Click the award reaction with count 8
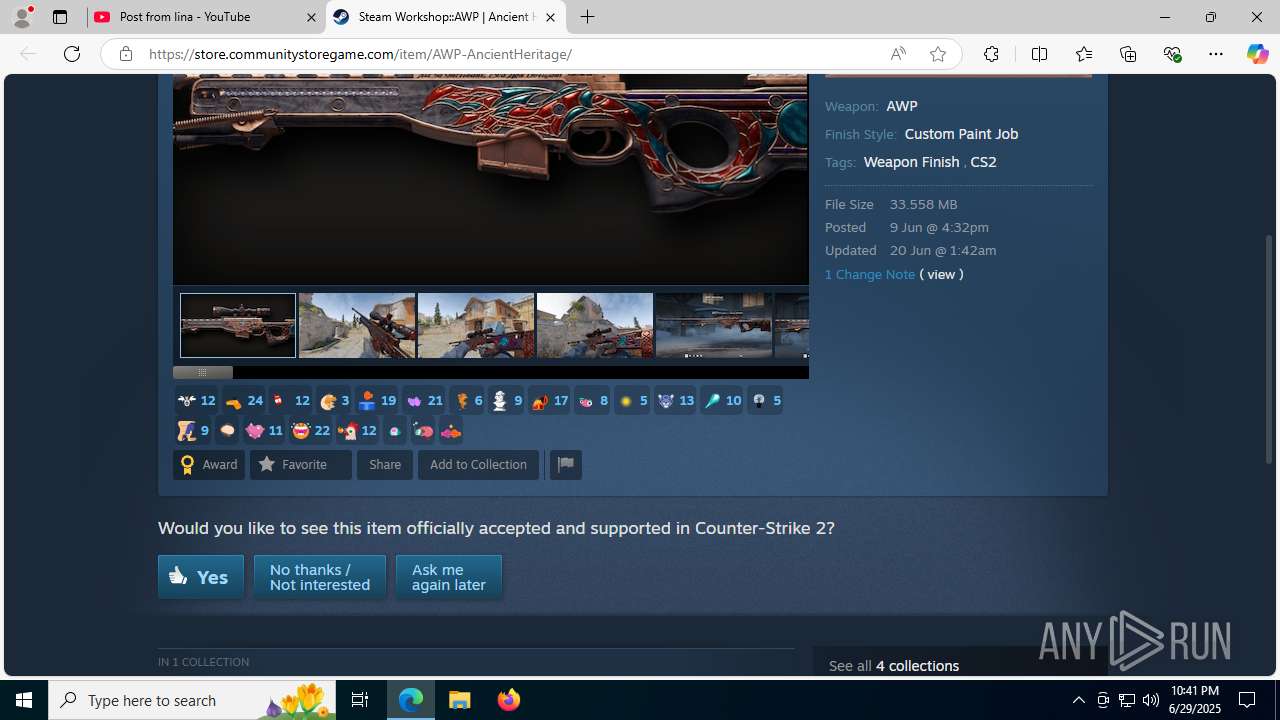1280x720 pixels. pos(592,401)
